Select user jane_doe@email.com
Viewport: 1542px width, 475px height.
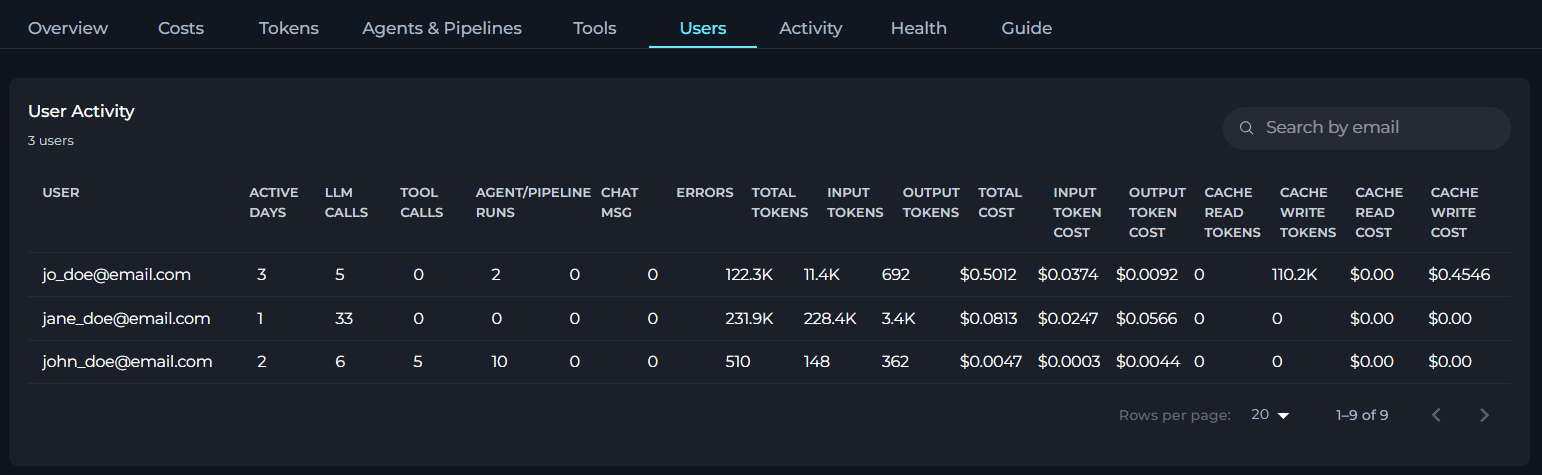click(126, 318)
